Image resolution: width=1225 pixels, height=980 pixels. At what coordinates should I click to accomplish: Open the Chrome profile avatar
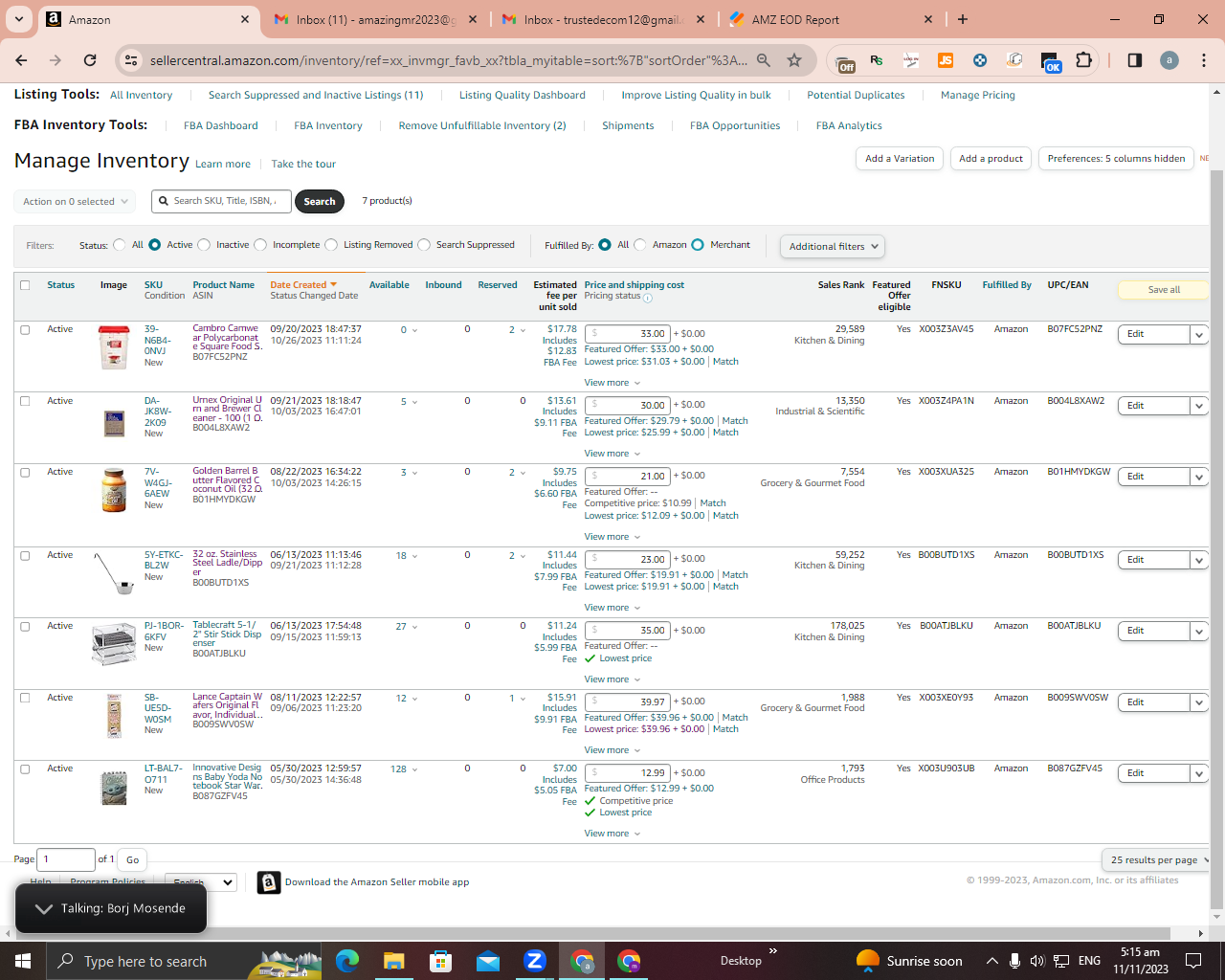pos(1169,60)
